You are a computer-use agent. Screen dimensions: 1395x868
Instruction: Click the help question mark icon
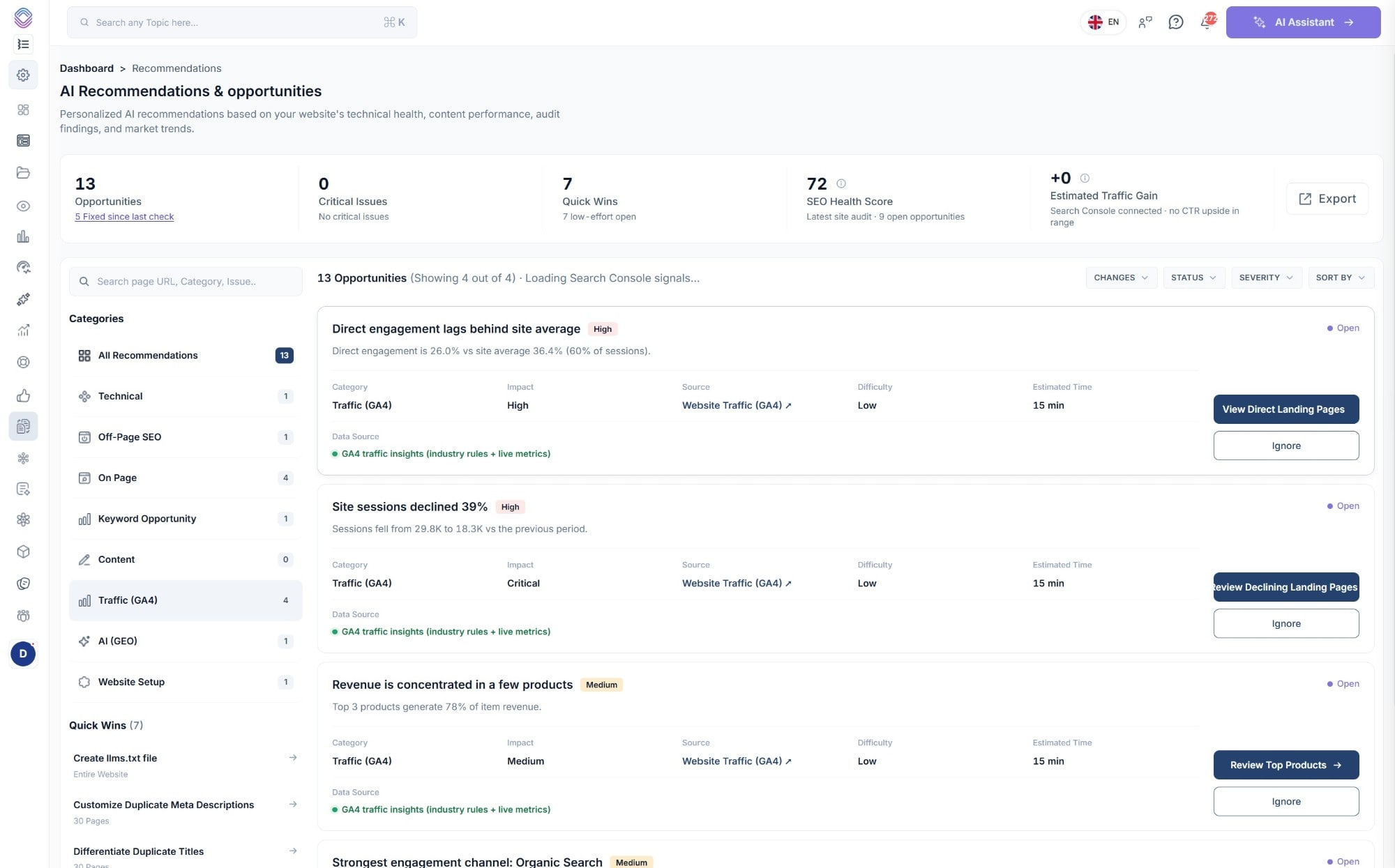(x=1176, y=22)
